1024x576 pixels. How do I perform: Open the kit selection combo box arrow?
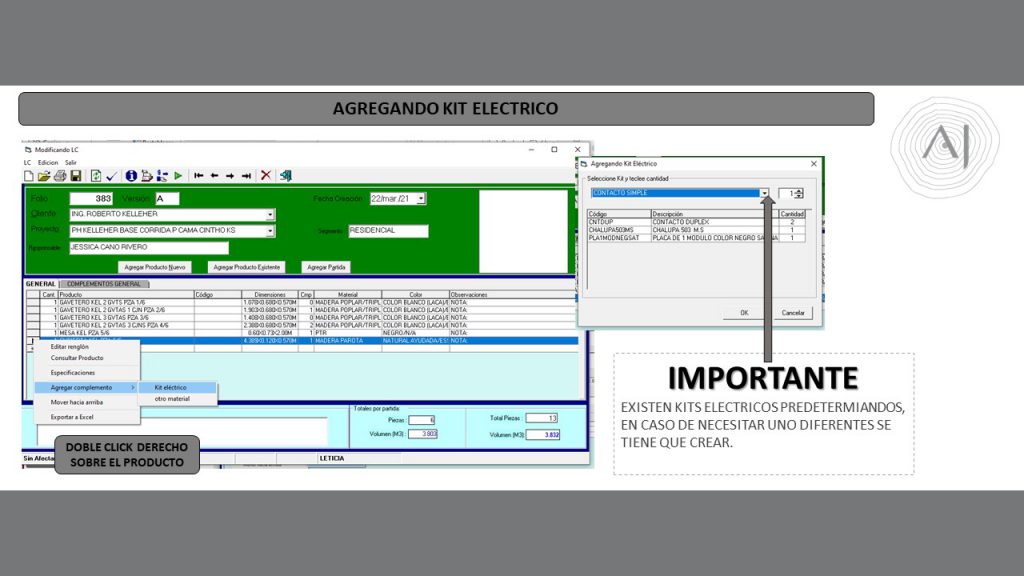tap(765, 194)
